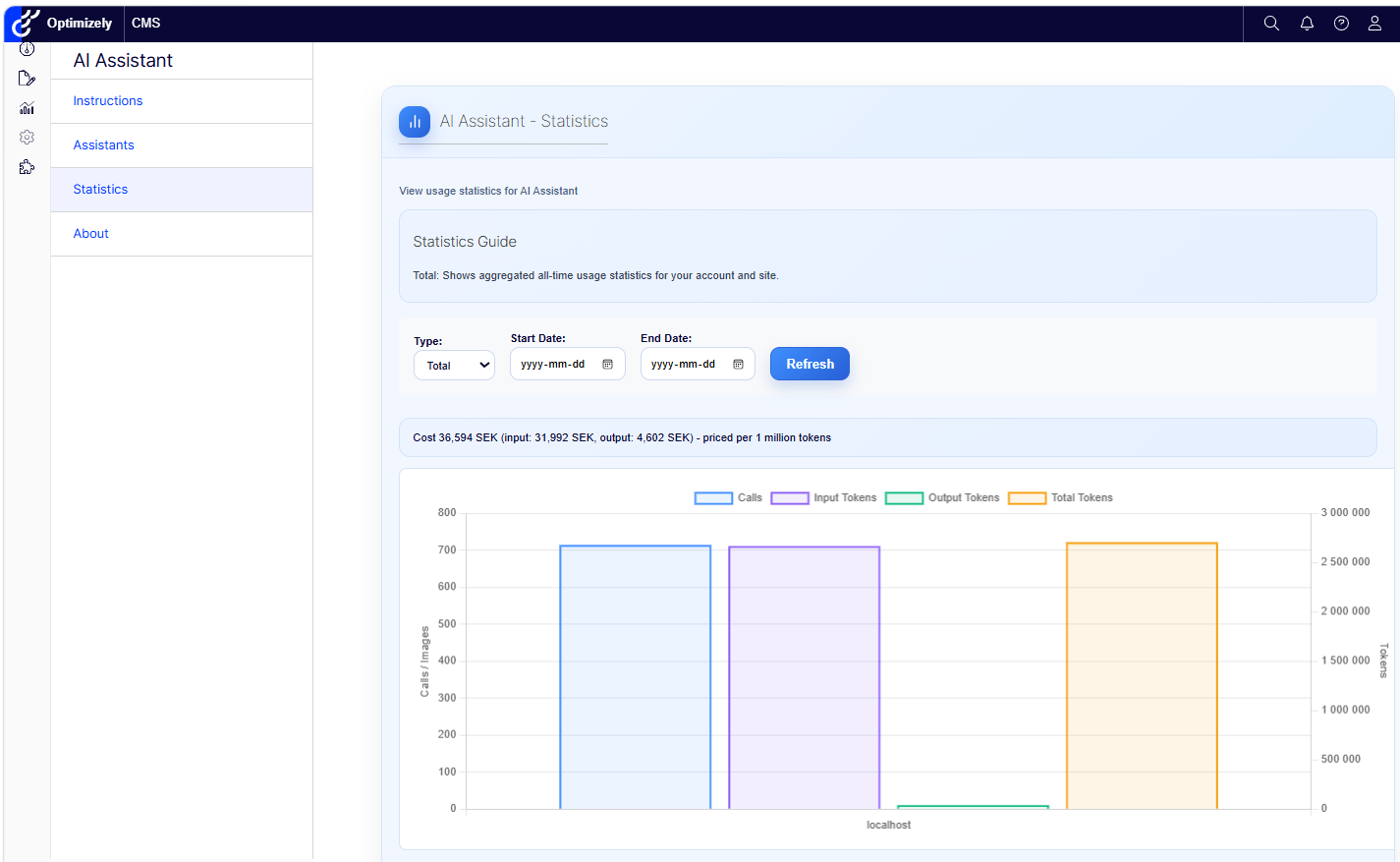Click the 'Tokens' right axis title
1400x862 pixels.
[x=1383, y=661]
